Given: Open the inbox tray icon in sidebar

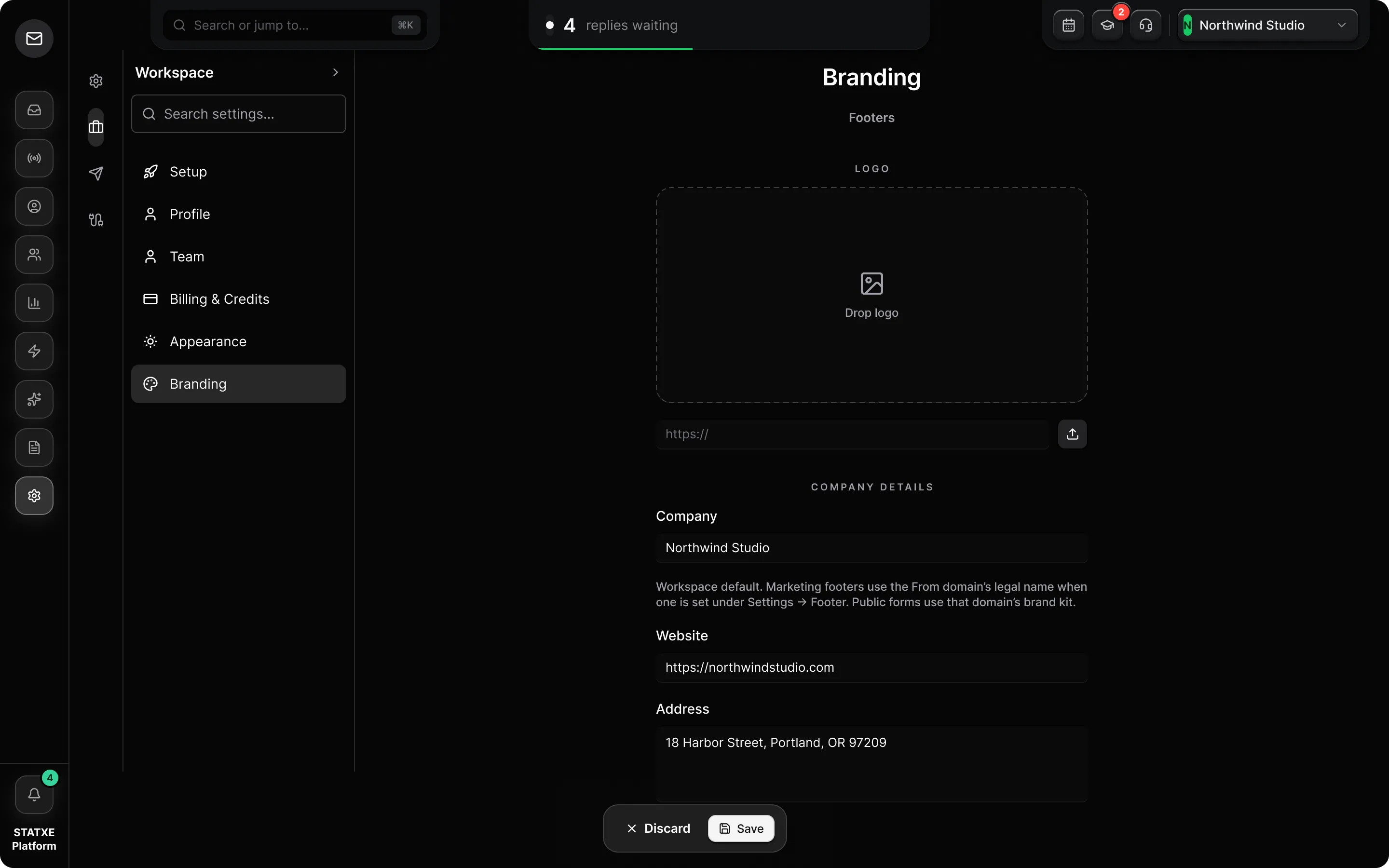Looking at the screenshot, I should tap(34, 109).
